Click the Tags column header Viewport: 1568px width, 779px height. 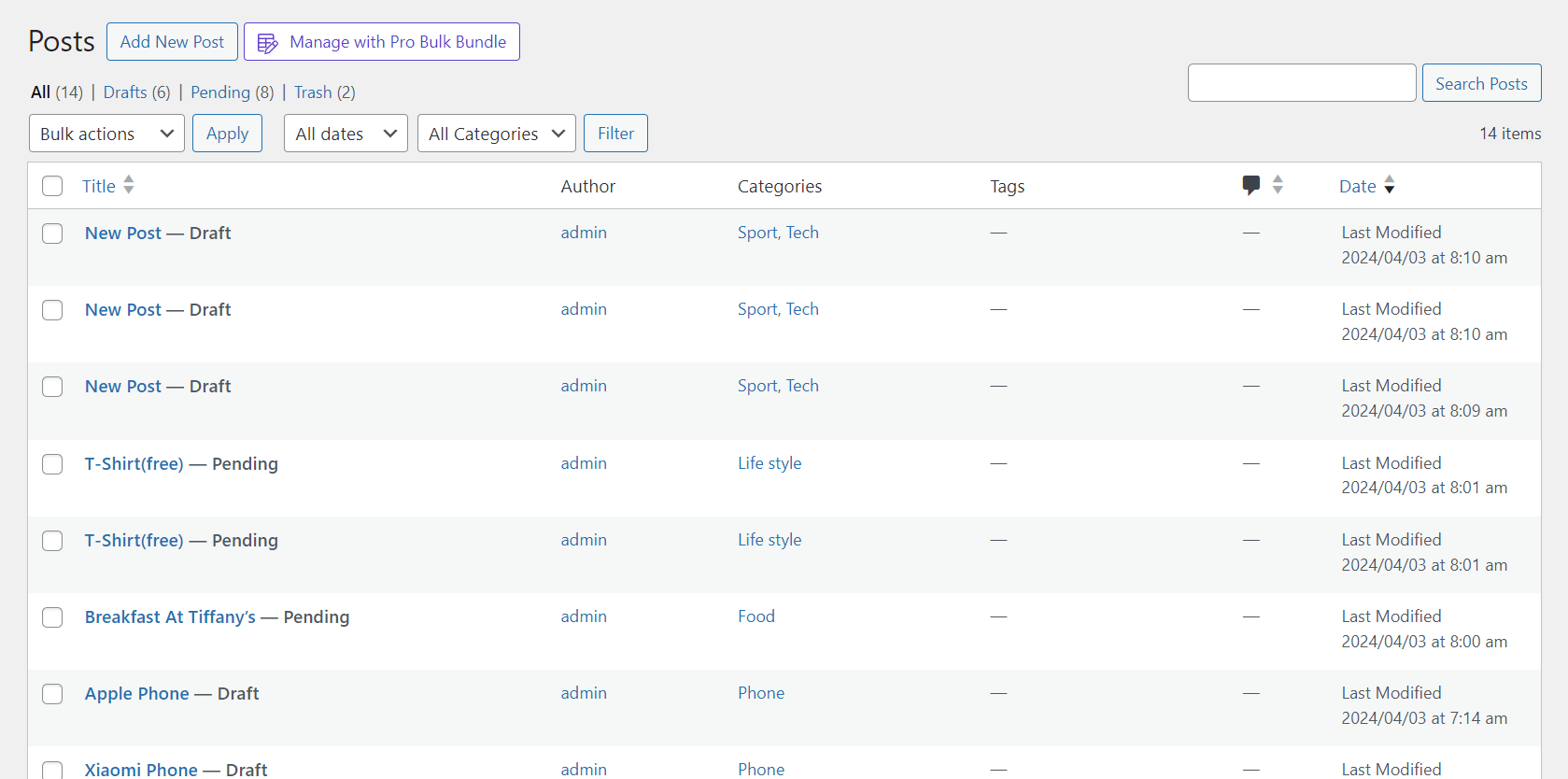tap(1008, 186)
